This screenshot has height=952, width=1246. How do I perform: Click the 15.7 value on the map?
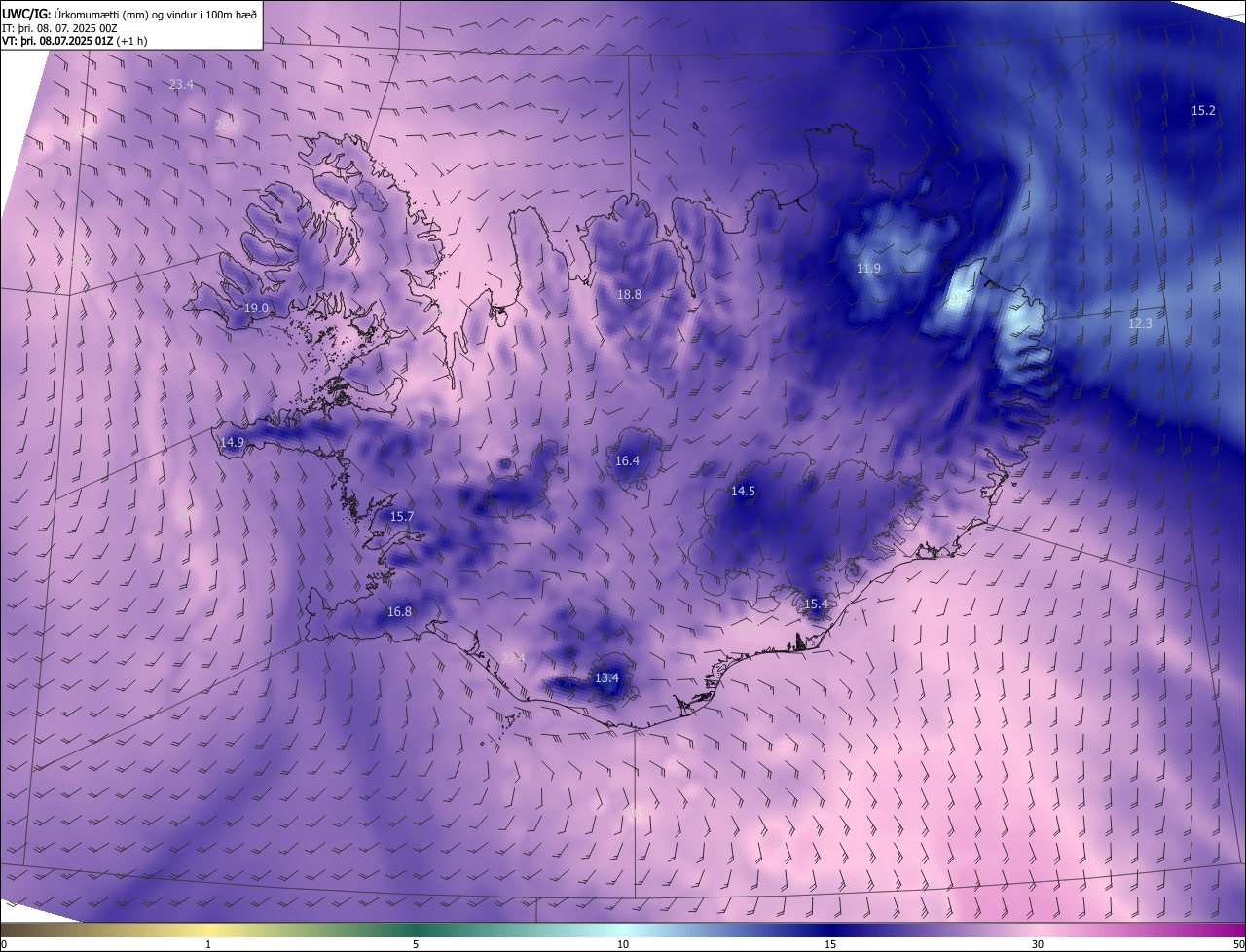(401, 517)
